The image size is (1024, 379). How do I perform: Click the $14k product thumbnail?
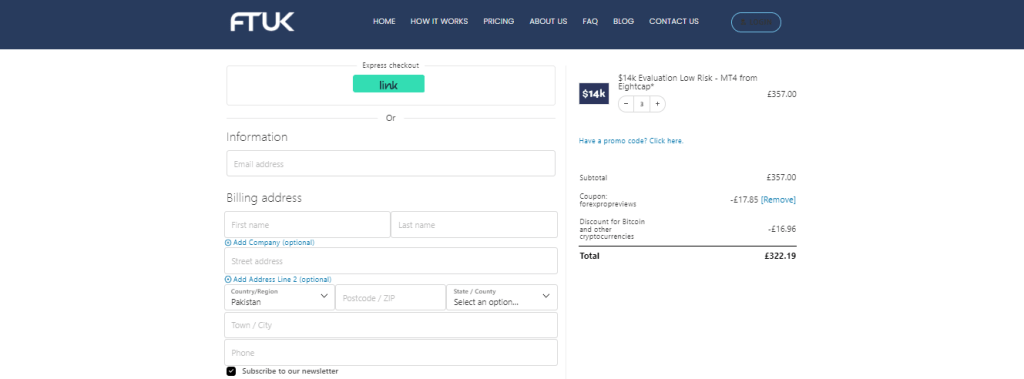(594, 93)
